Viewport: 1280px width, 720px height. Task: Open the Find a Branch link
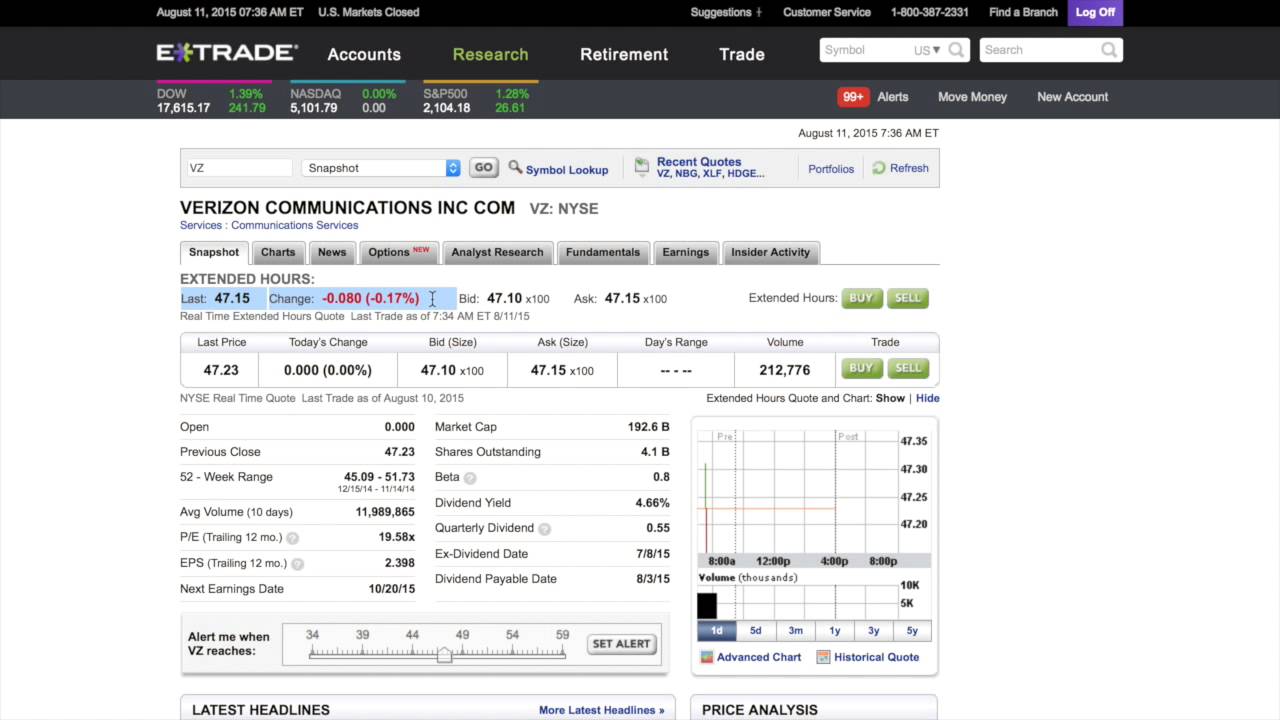1023,12
